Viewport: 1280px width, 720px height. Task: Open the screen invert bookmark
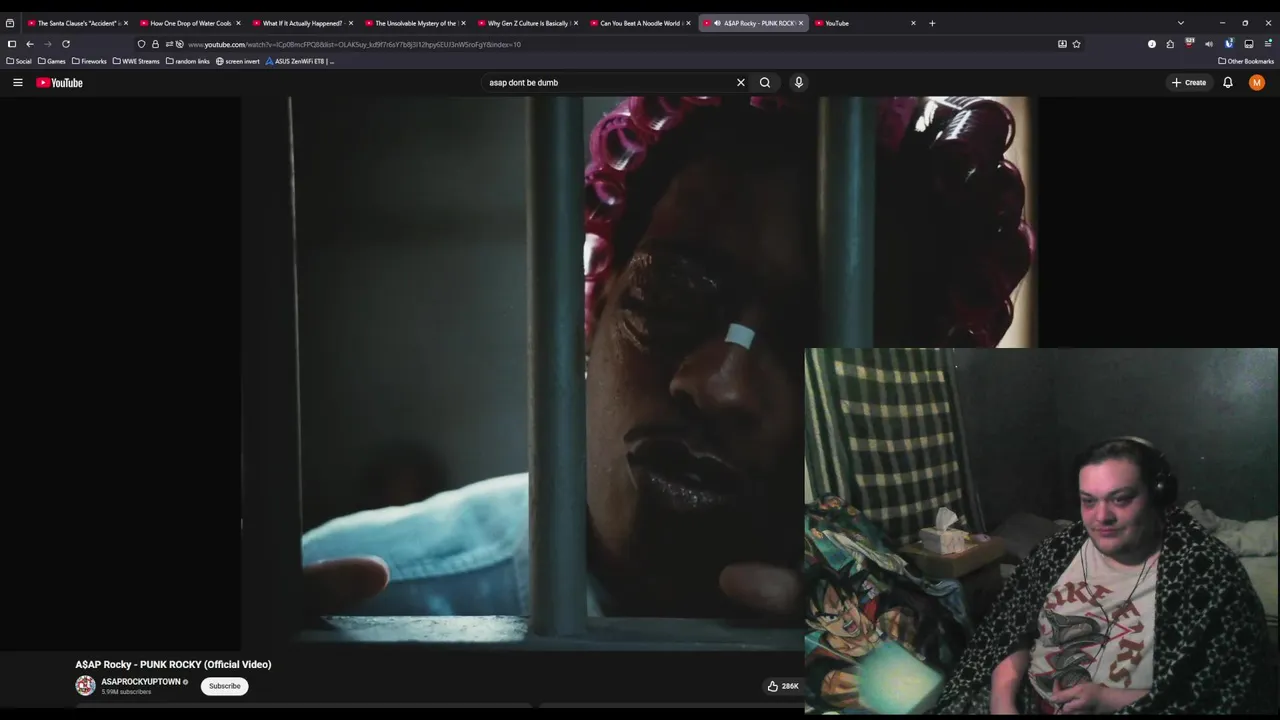[238, 61]
